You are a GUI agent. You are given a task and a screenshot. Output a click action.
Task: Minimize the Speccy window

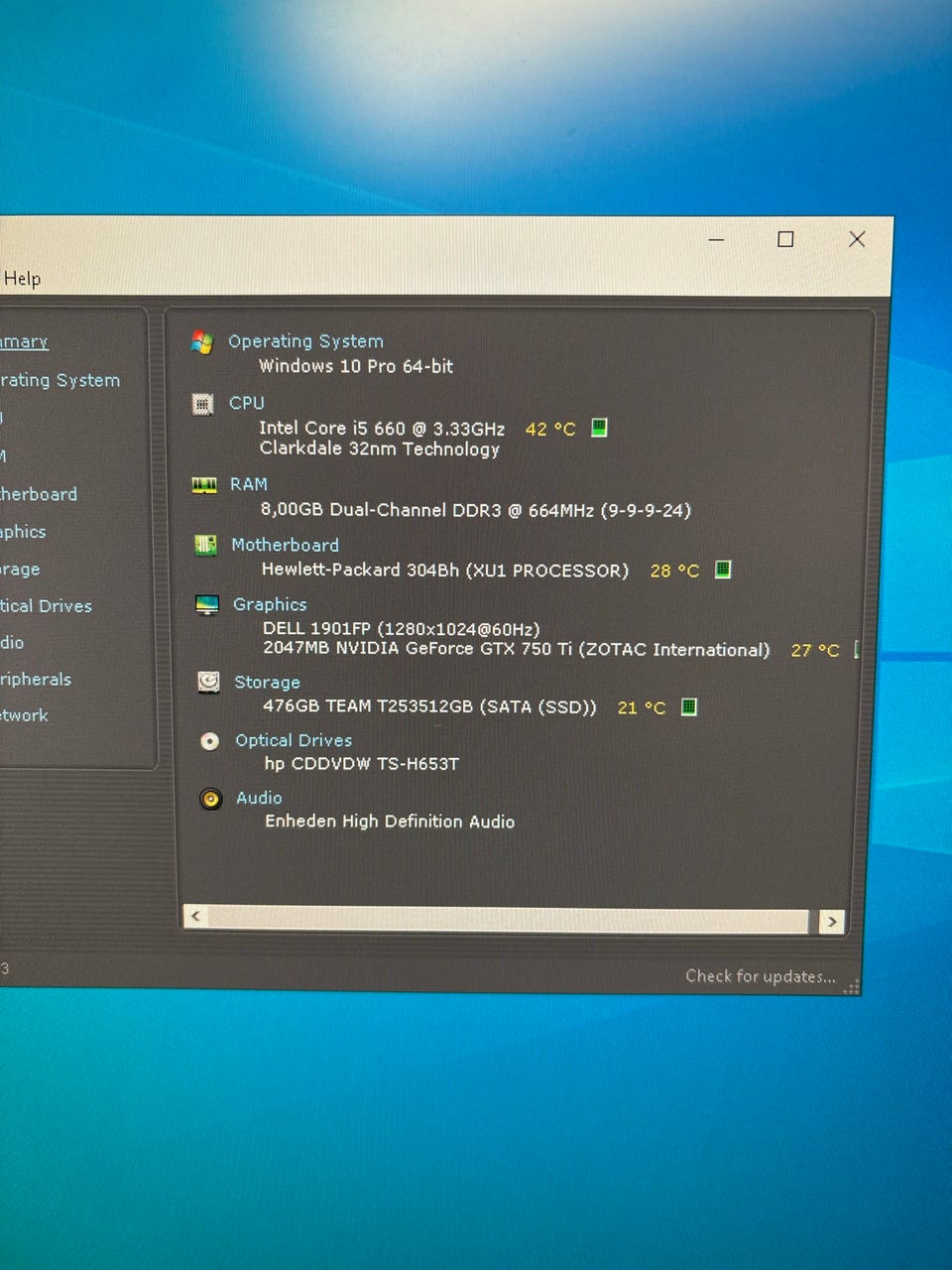(717, 239)
